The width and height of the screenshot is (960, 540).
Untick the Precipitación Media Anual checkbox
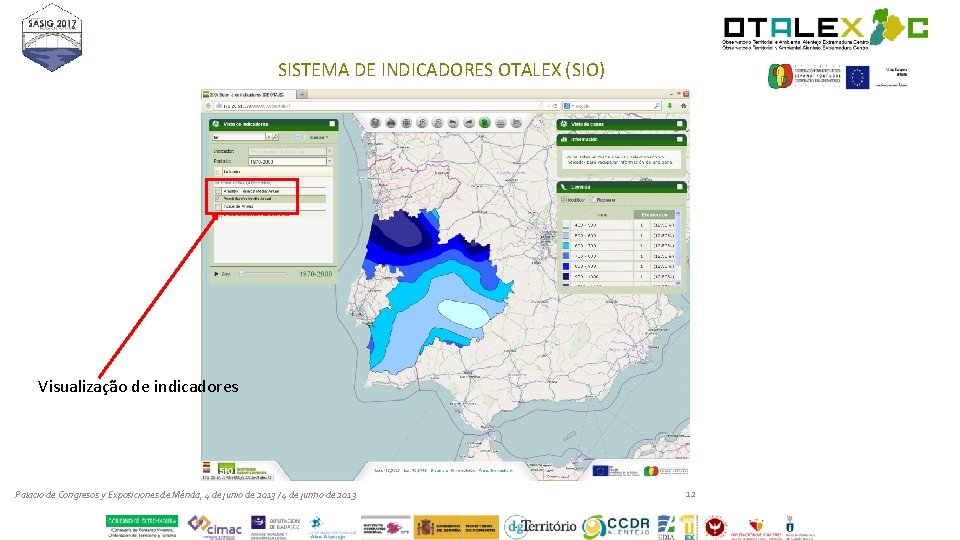pos(217,199)
